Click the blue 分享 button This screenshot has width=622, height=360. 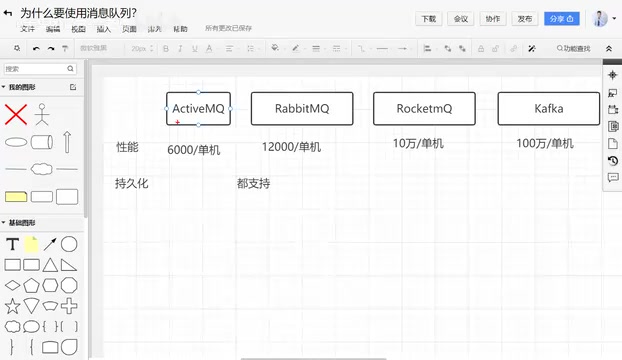(561, 19)
